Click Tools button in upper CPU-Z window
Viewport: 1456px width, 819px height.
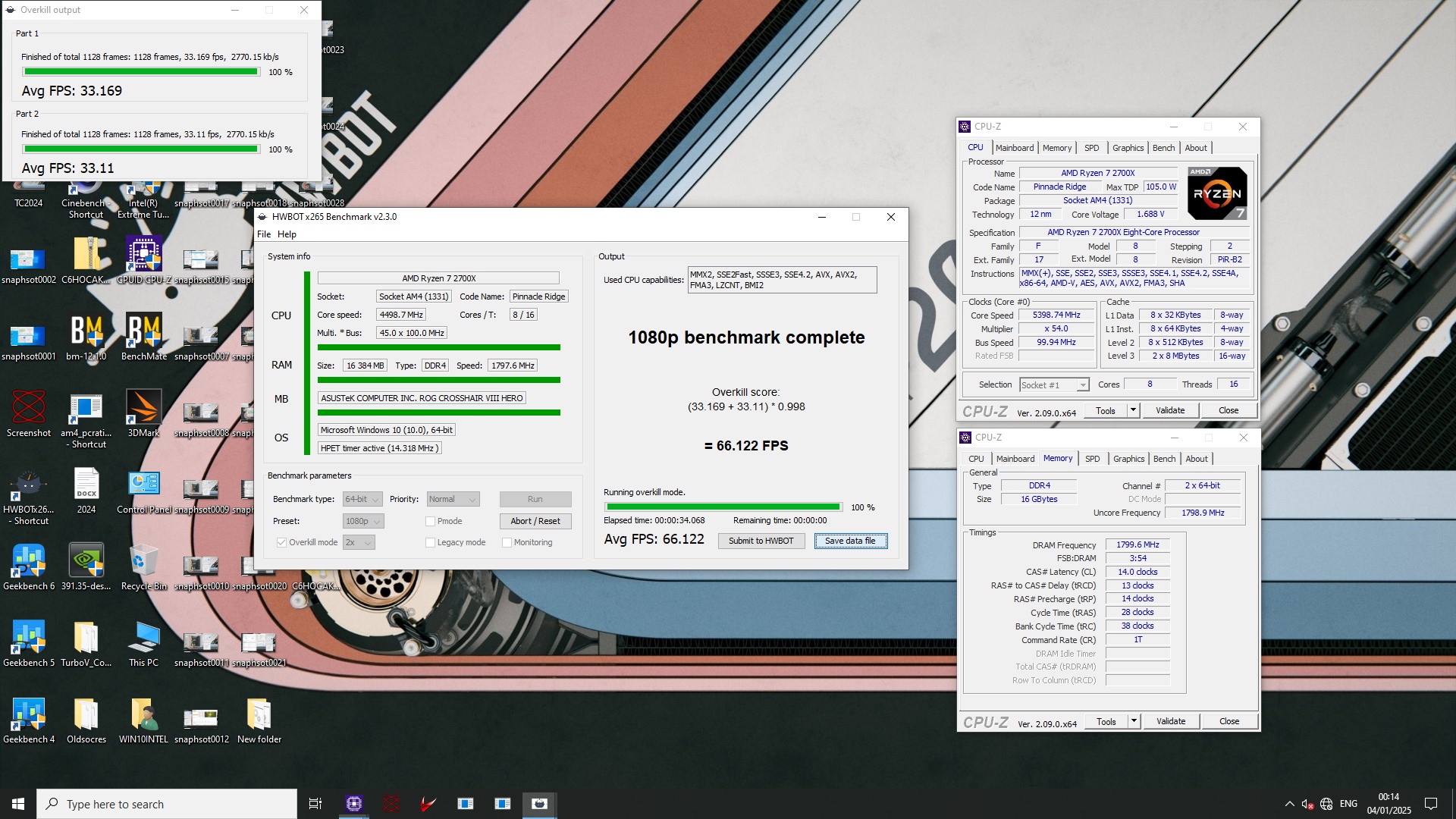tap(1106, 410)
